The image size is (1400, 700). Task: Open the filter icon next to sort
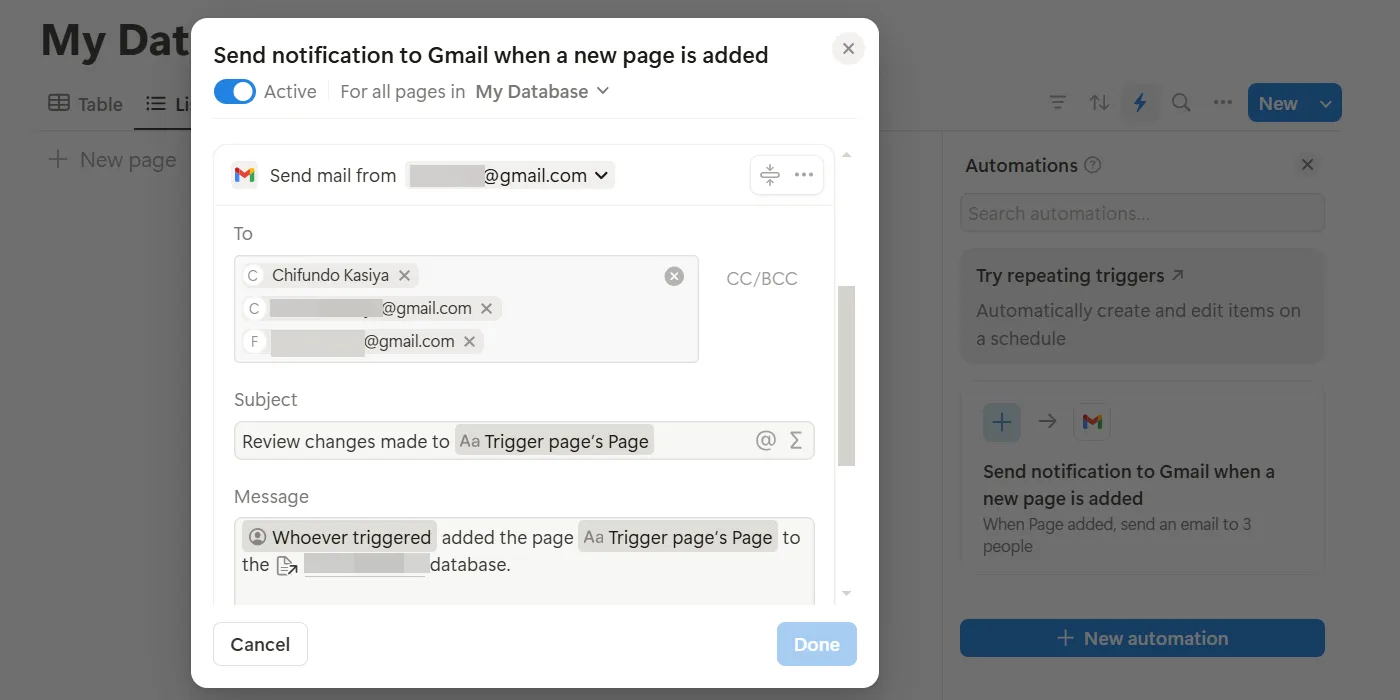1057,102
